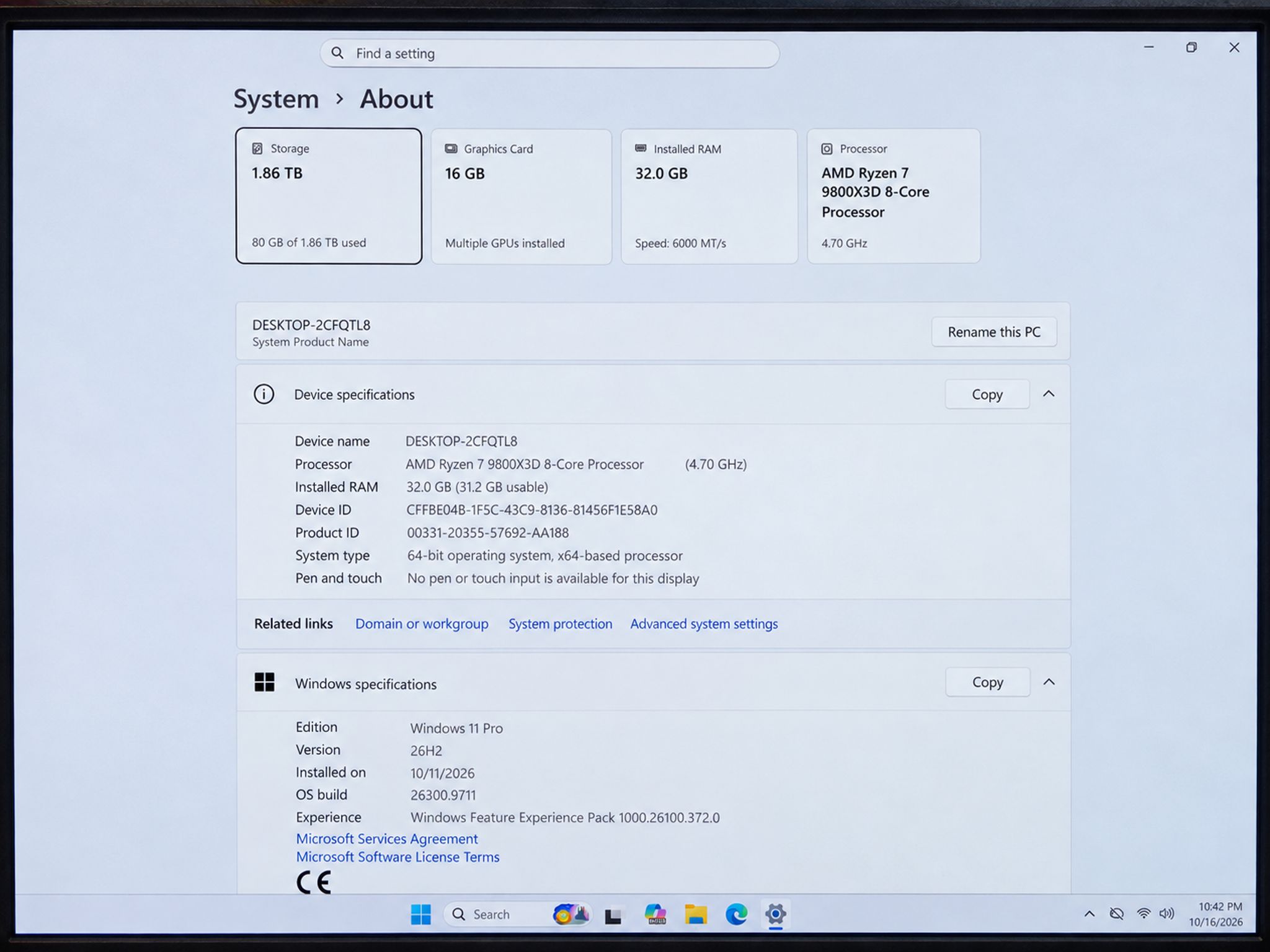
Task: Open Advanced system settings link
Action: 704,624
